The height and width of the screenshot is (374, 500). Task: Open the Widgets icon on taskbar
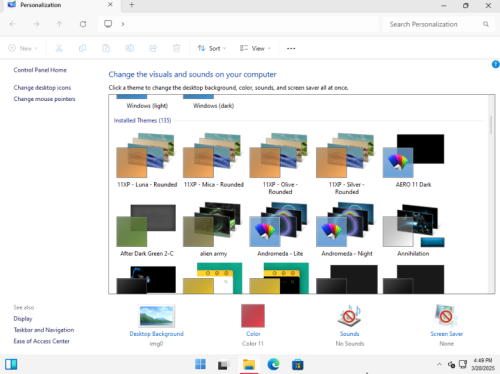[11, 364]
